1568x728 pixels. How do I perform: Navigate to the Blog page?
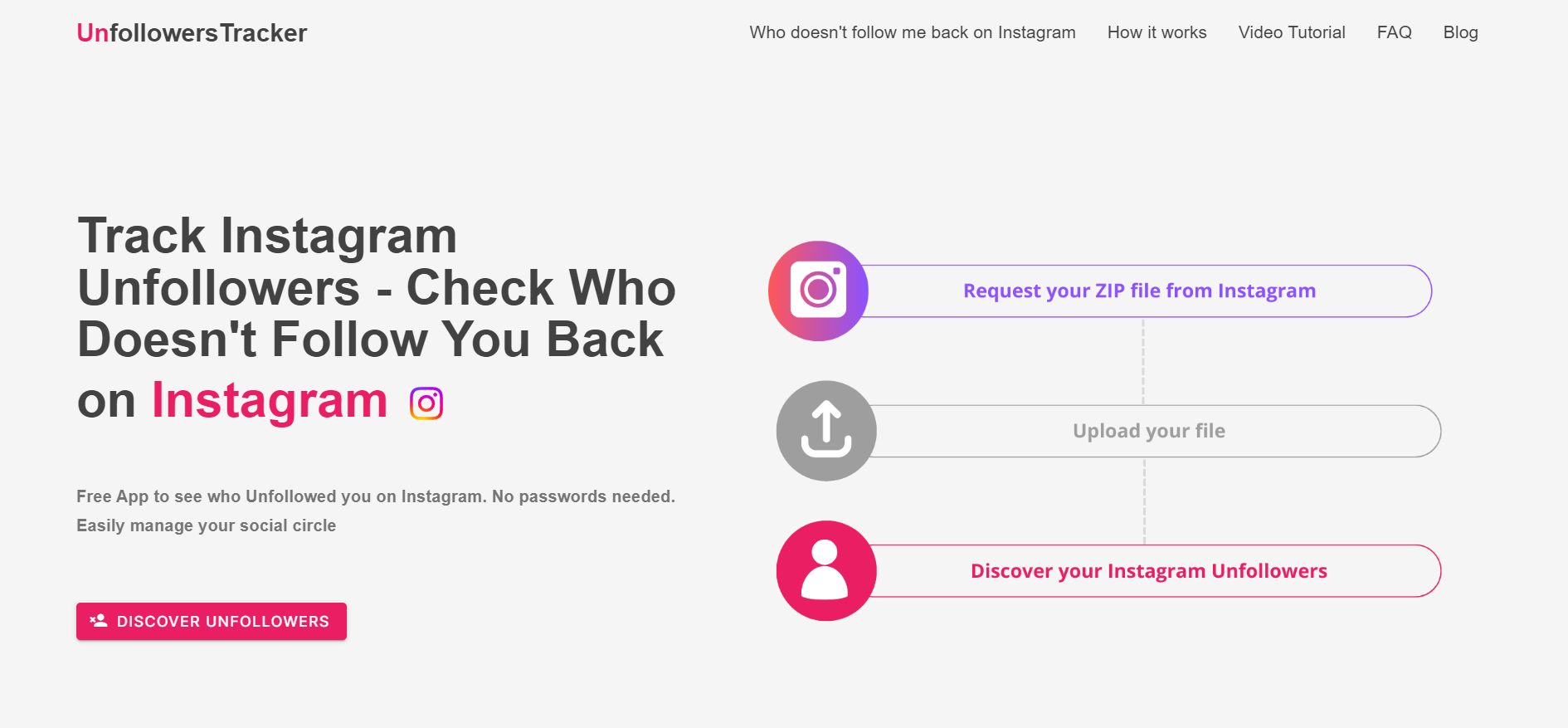(x=1460, y=32)
